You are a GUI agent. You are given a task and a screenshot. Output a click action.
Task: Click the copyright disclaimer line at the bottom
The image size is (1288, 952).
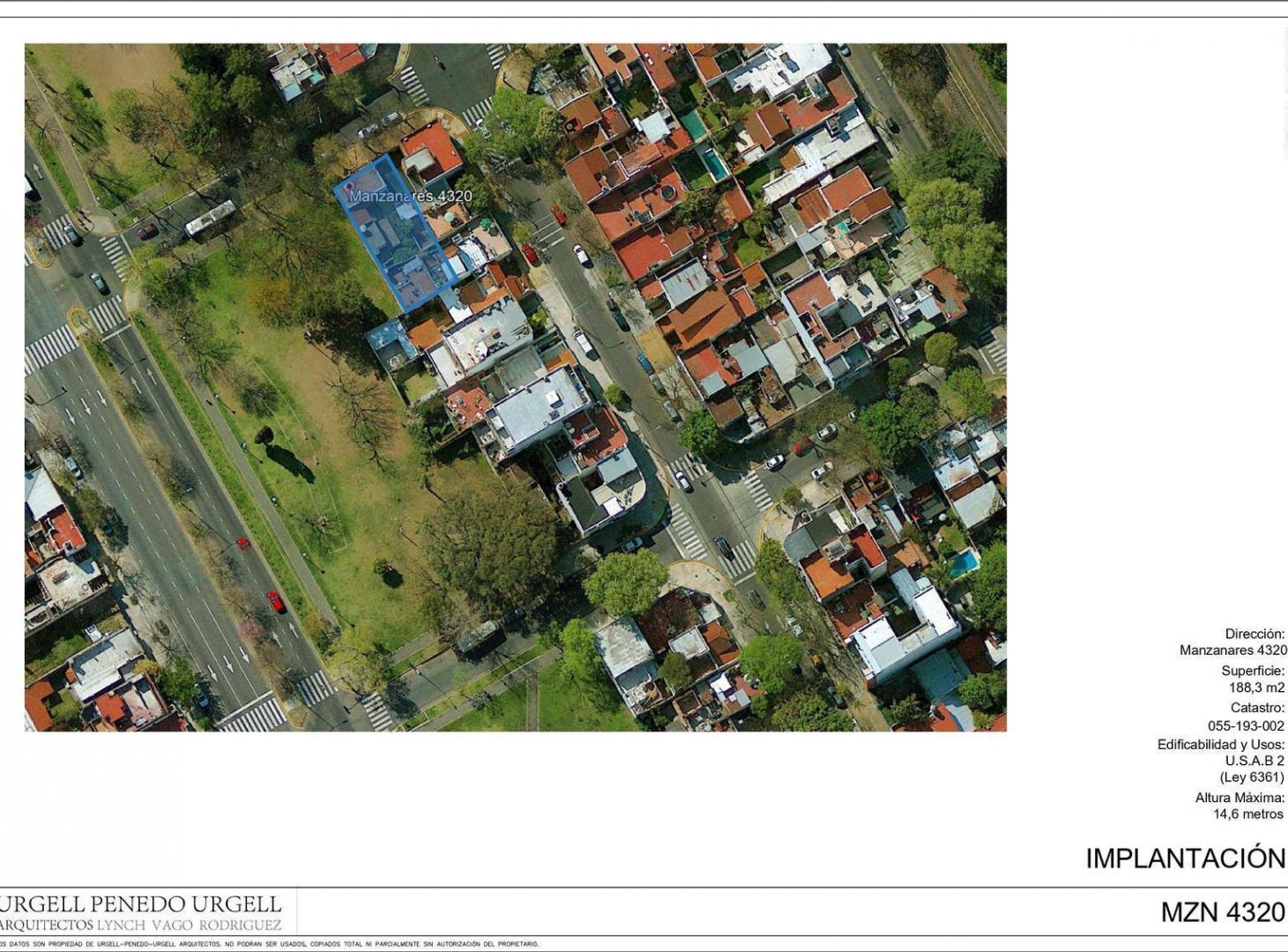tap(269, 944)
